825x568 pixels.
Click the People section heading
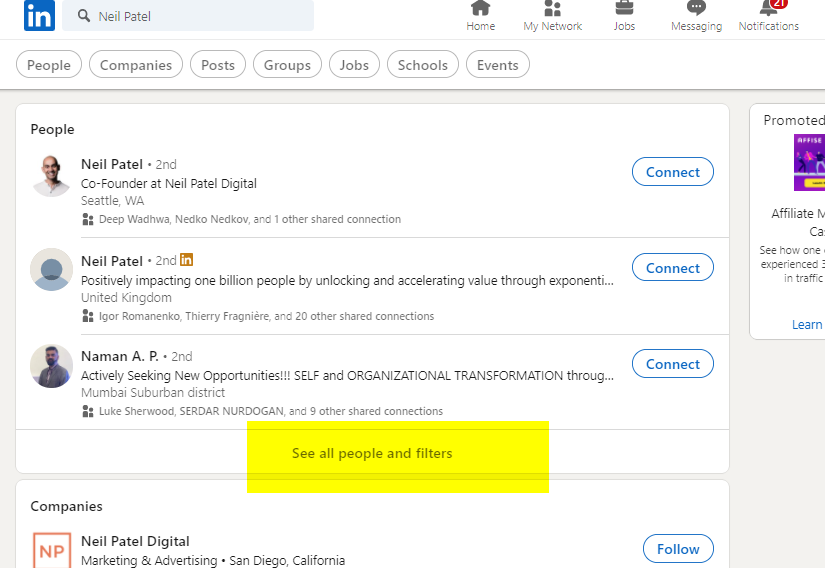click(52, 129)
